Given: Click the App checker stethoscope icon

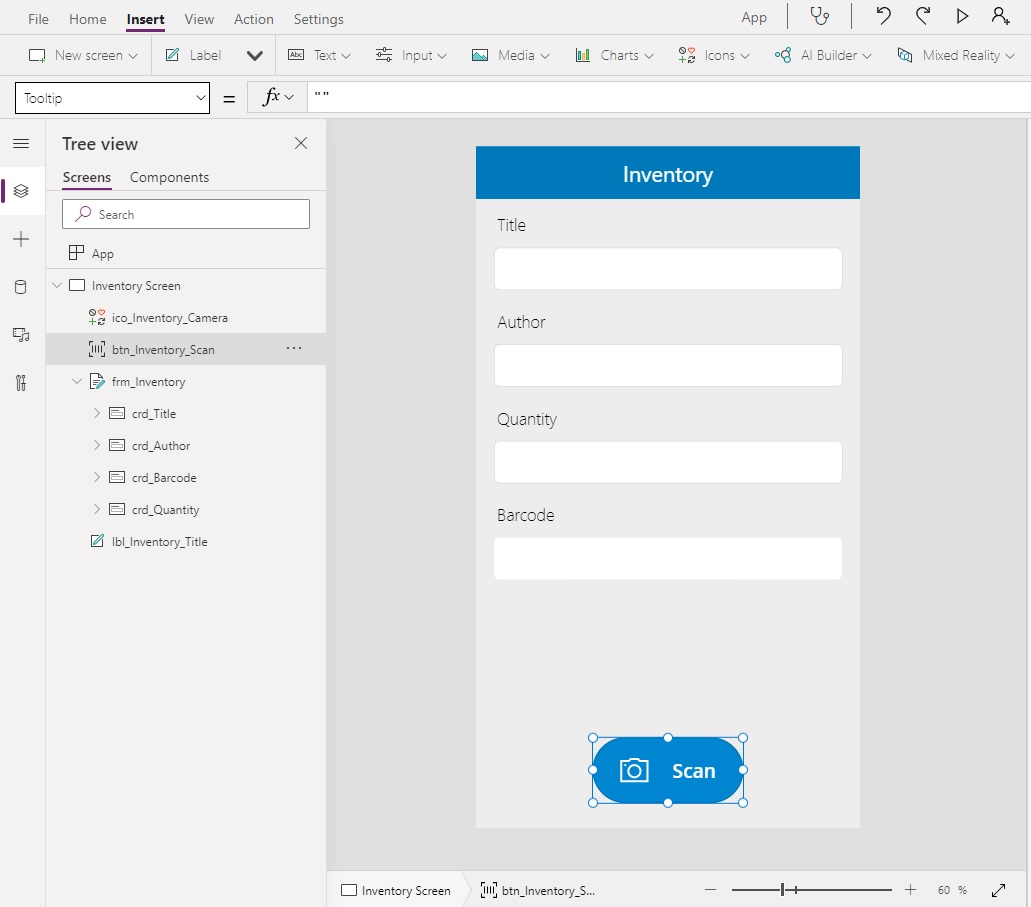Looking at the screenshot, I should pyautogui.click(x=819, y=16).
